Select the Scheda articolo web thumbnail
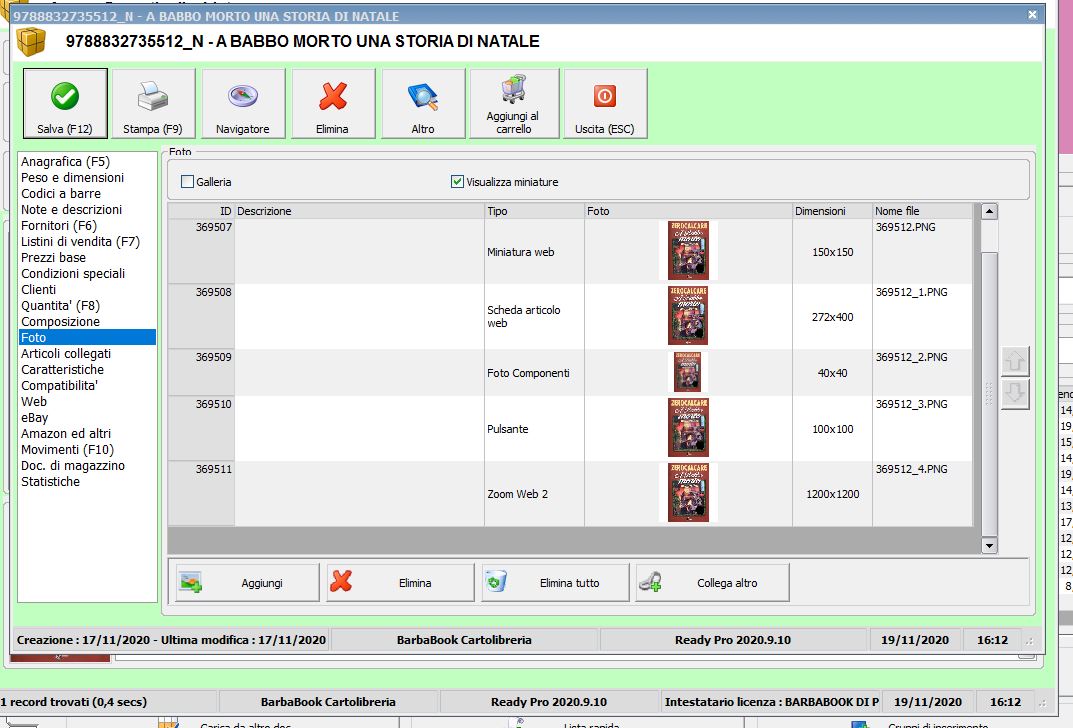 click(x=688, y=315)
